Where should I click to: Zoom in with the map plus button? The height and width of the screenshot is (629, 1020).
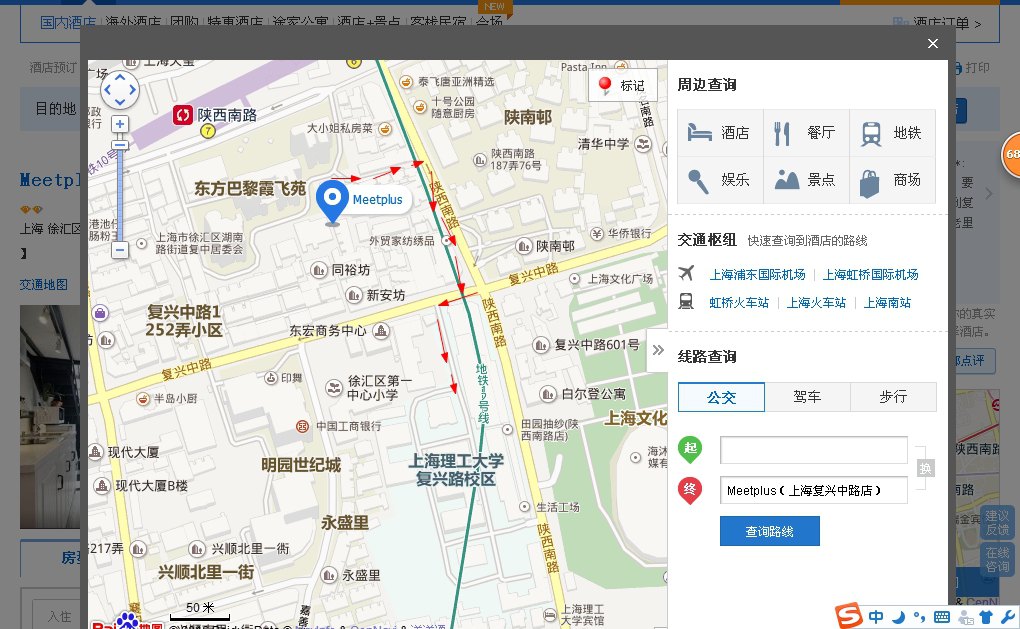pyautogui.click(x=120, y=124)
